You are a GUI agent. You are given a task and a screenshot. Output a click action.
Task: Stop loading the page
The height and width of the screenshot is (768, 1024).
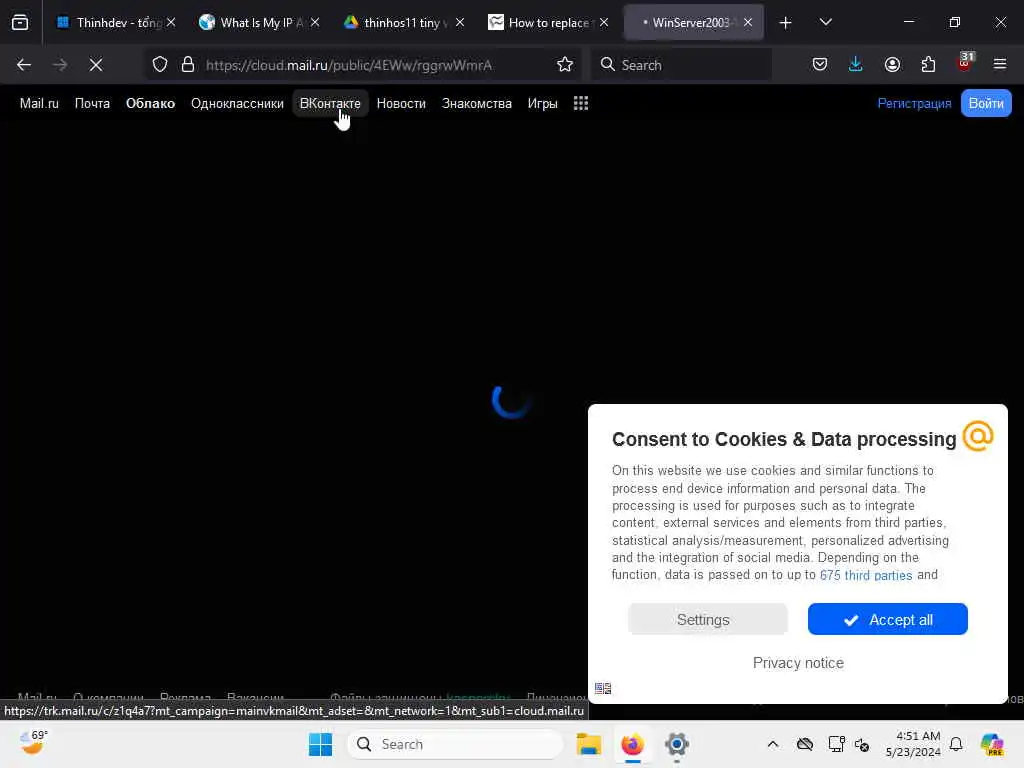coord(96,65)
